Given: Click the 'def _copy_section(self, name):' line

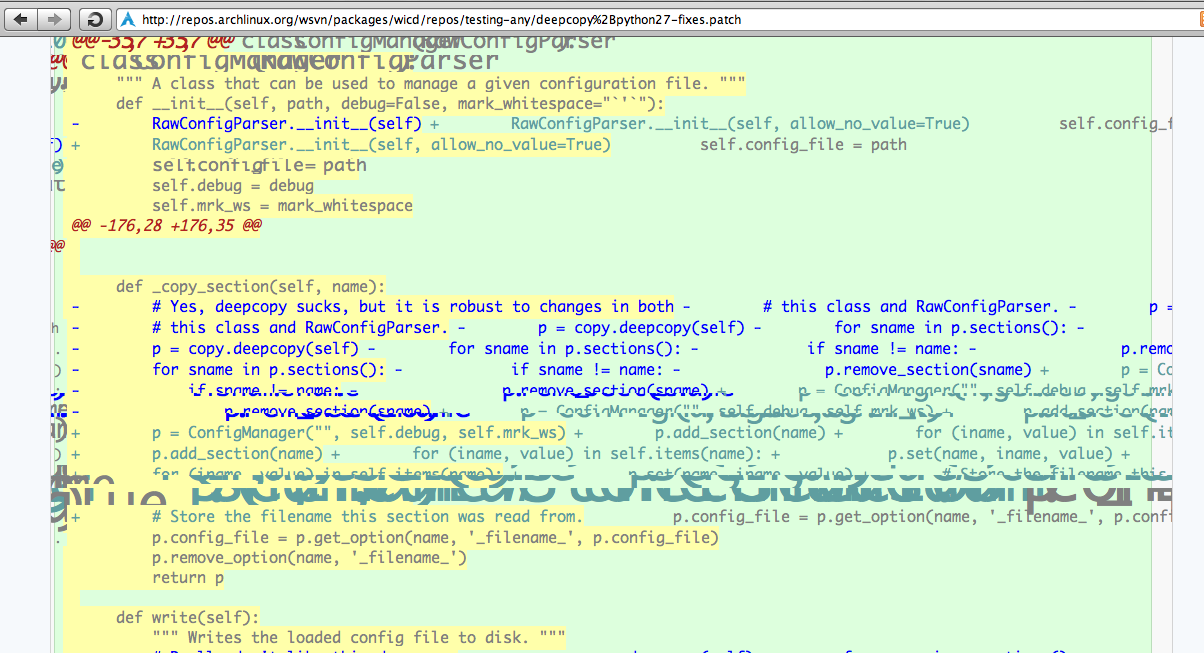Looking at the screenshot, I should 250,287.
